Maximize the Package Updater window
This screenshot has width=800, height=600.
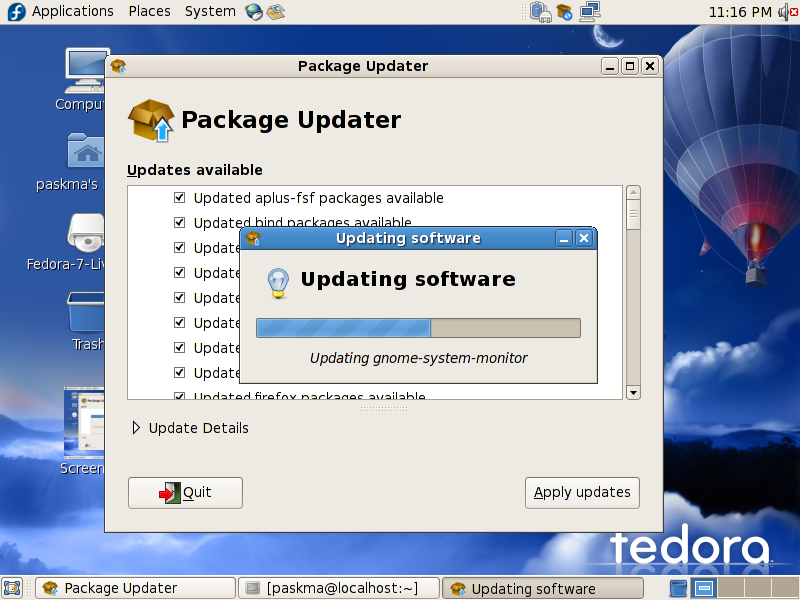(x=630, y=66)
